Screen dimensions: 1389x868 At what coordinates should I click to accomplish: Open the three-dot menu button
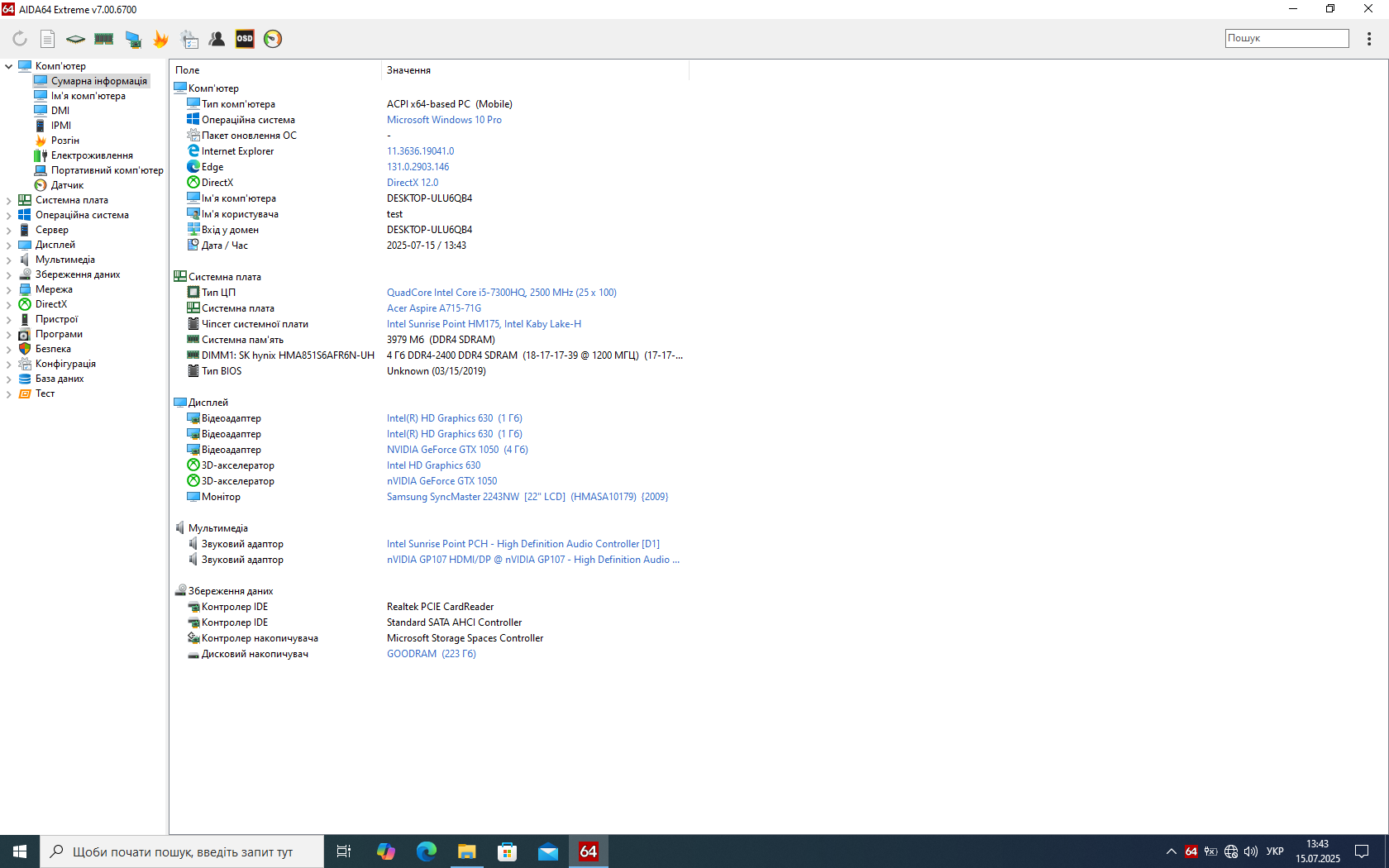[x=1369, y=39]
